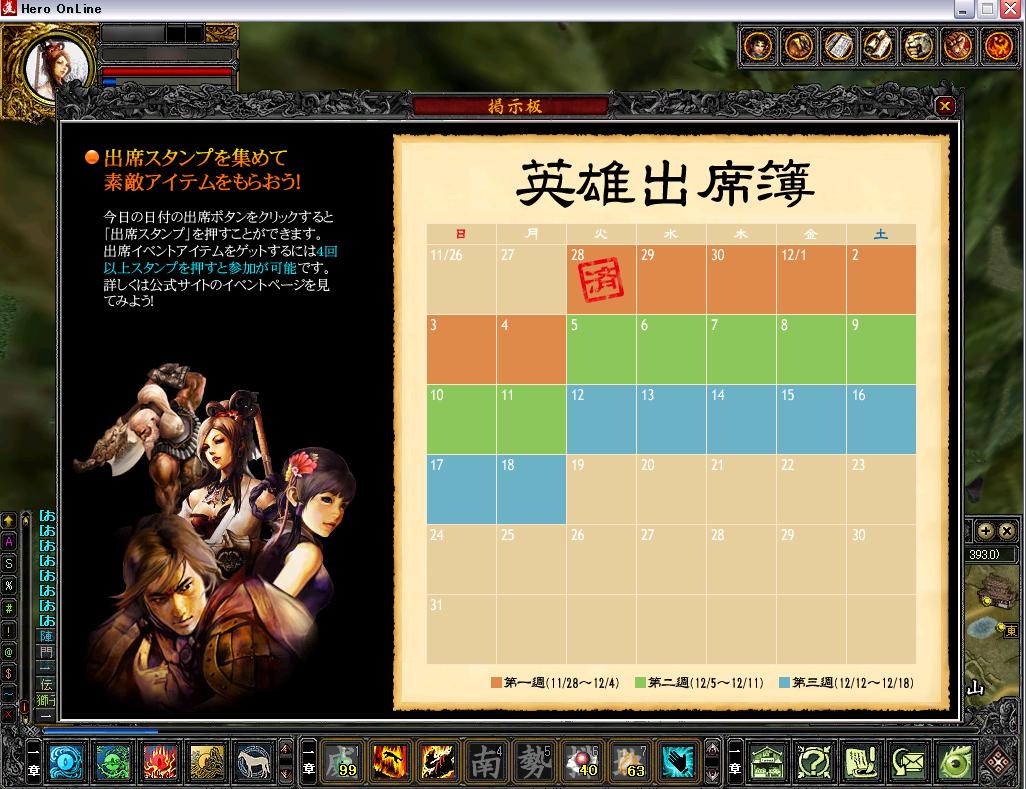The height and width of the screenshot is (789, 1026).
Task: Click the golden figure skill icon
Action: (x=207, y=762)
